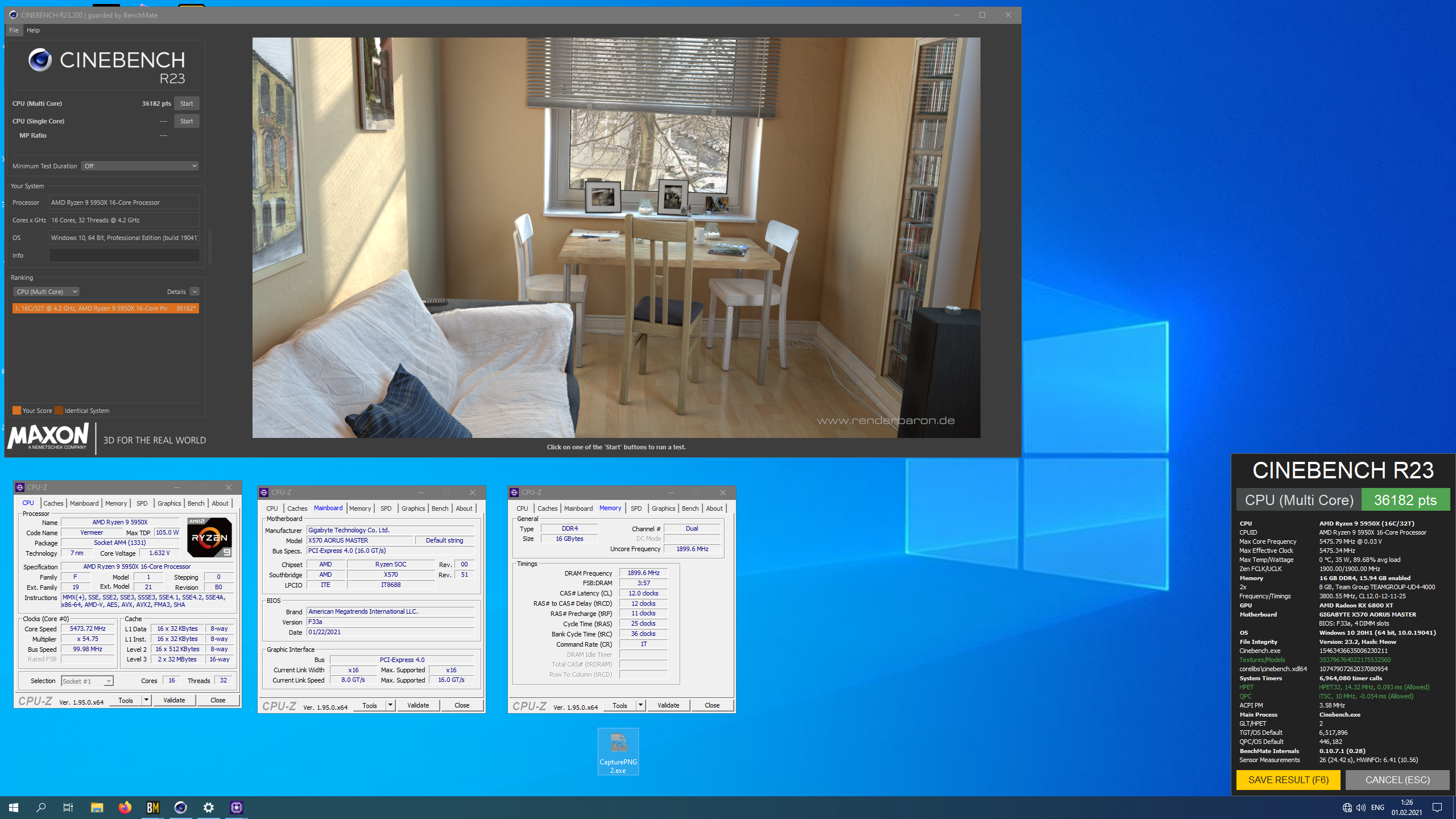This screenshot has width=1456, height=819.
Task: Select the orange ranking result bar
Action: 106,308
